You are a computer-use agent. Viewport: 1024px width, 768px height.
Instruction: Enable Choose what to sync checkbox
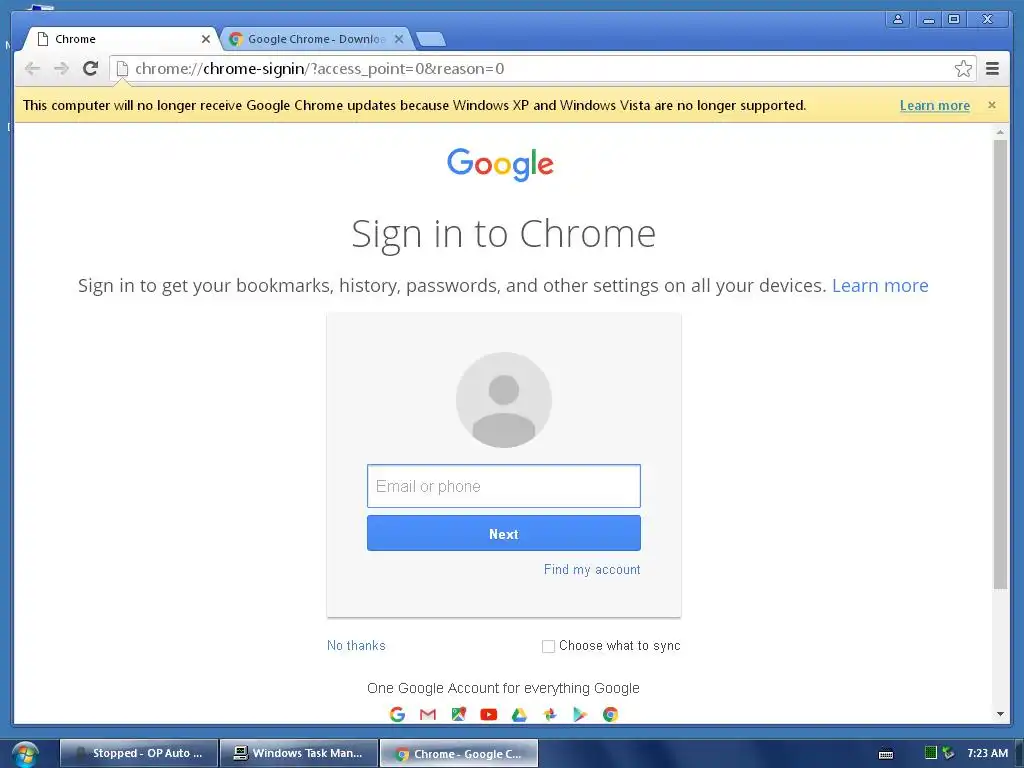pos(548,646)
